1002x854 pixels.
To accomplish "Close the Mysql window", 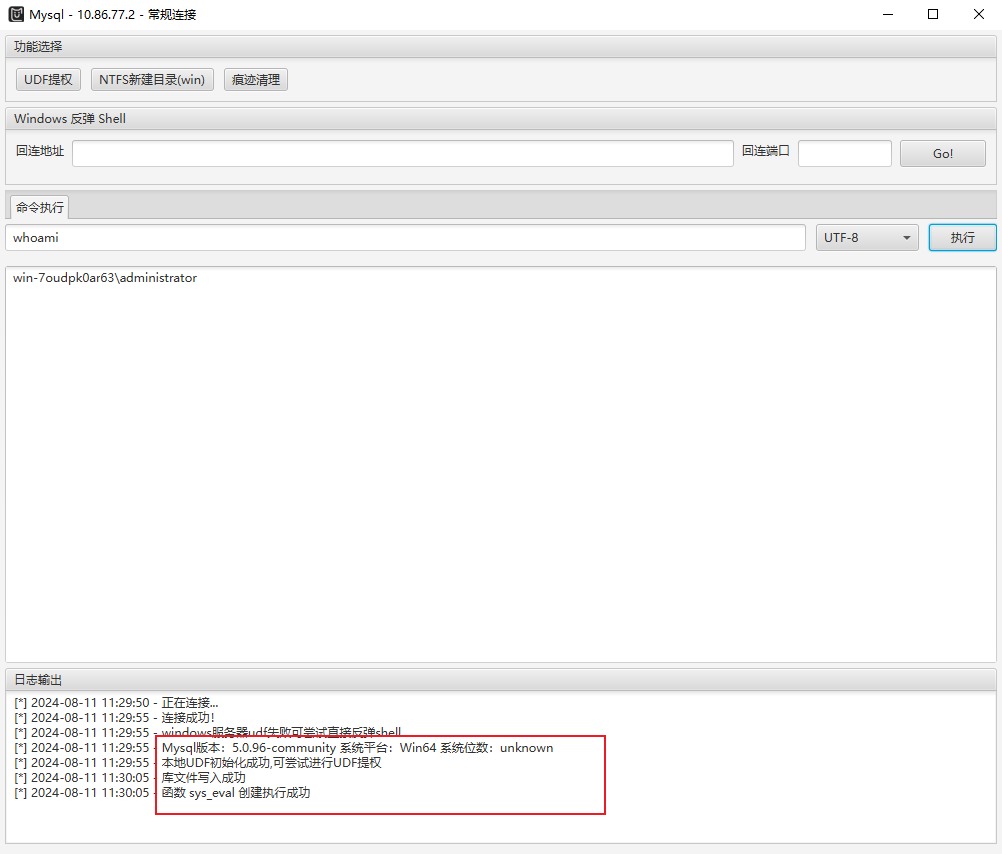I will pos(978,14).
